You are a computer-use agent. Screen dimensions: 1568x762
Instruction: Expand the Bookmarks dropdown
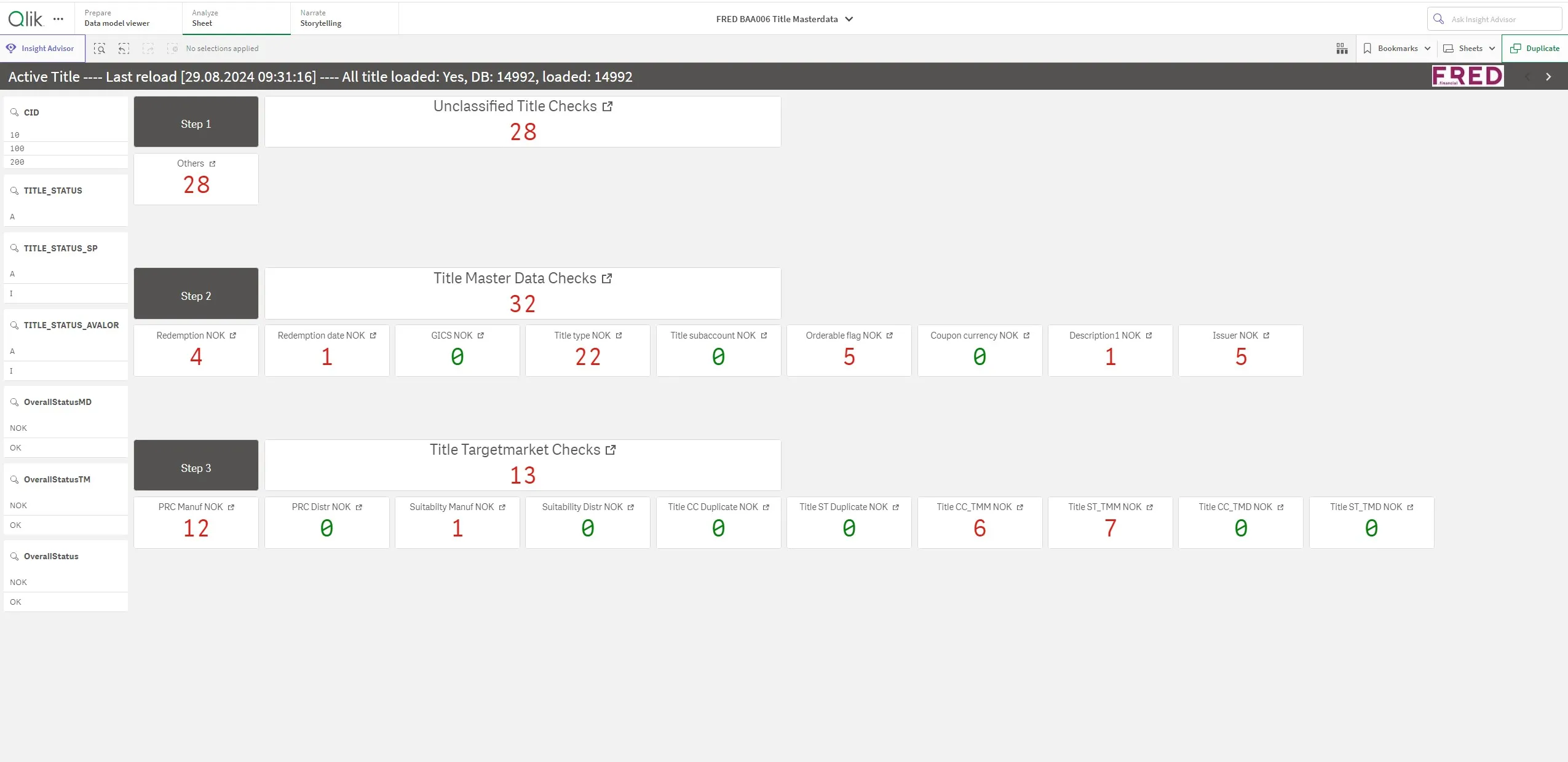point(1427,49)
